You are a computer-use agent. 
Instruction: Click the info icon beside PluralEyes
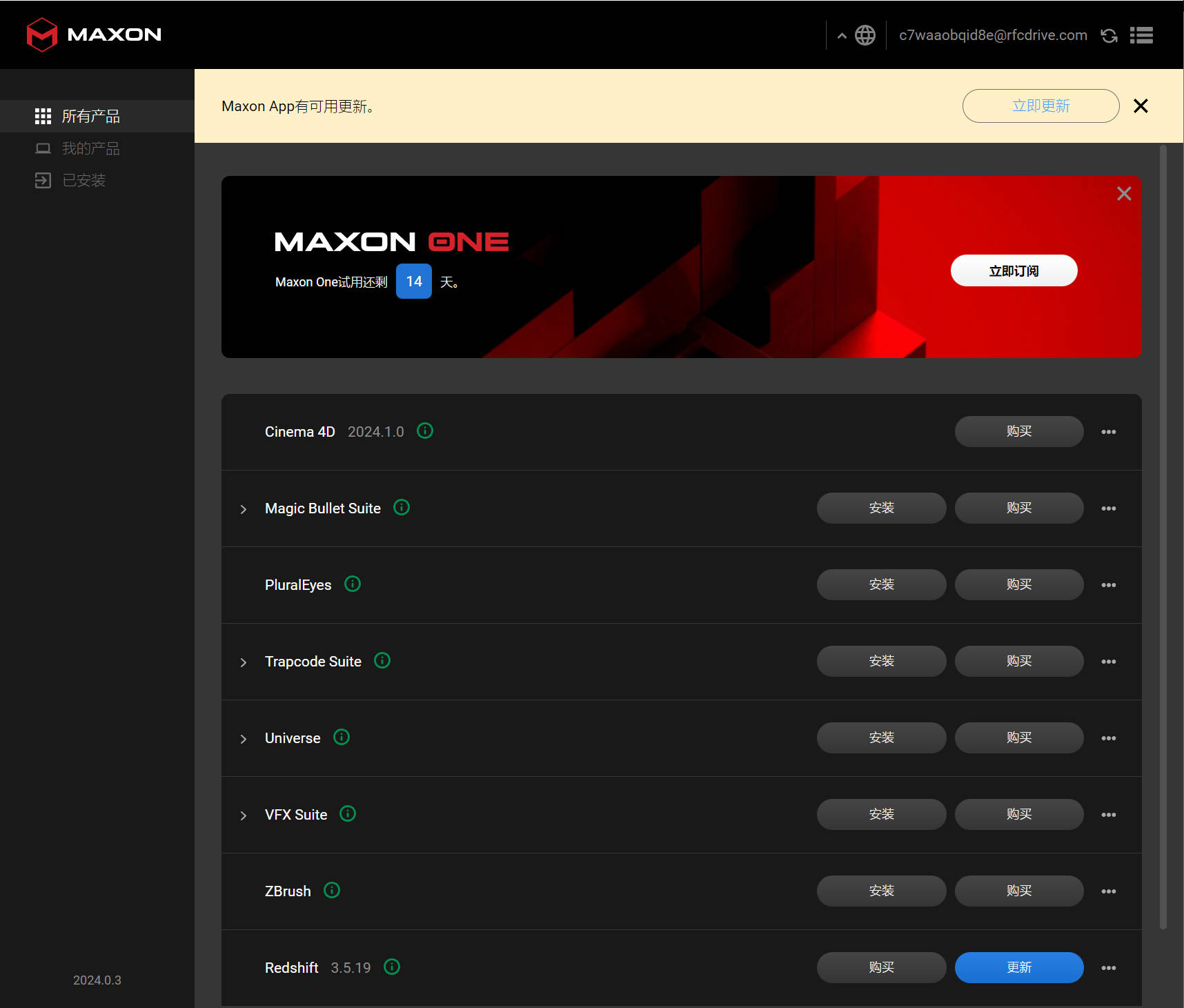coord(352,584)
